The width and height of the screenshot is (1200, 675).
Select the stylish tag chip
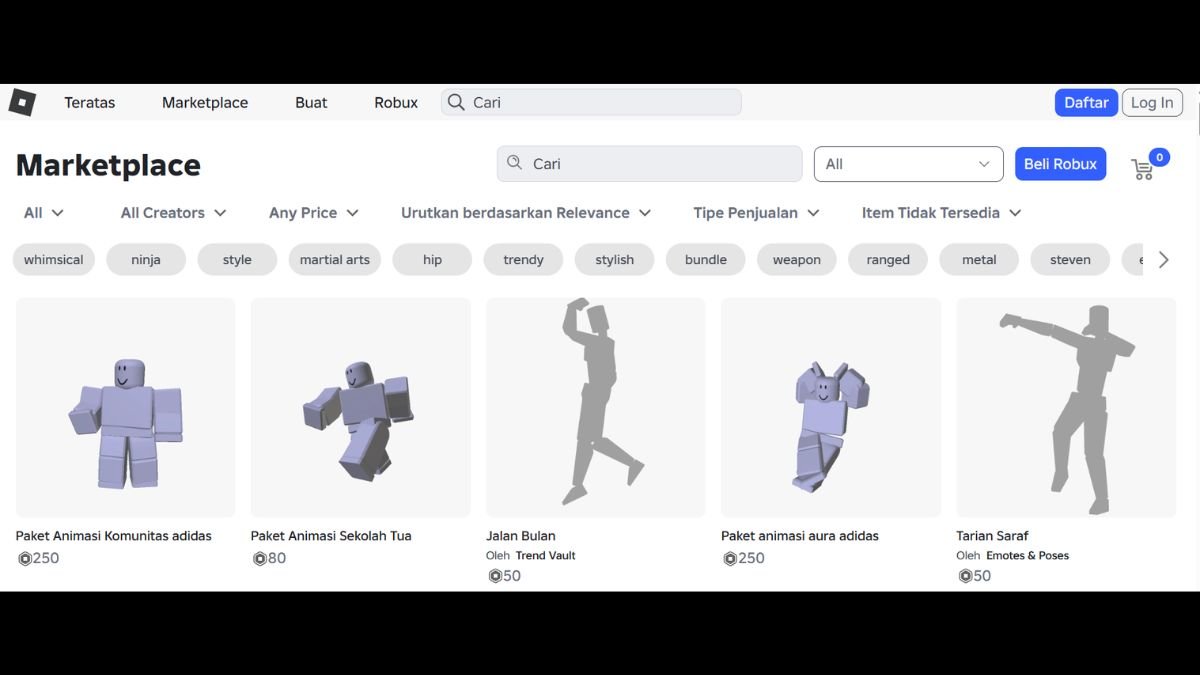615,259
